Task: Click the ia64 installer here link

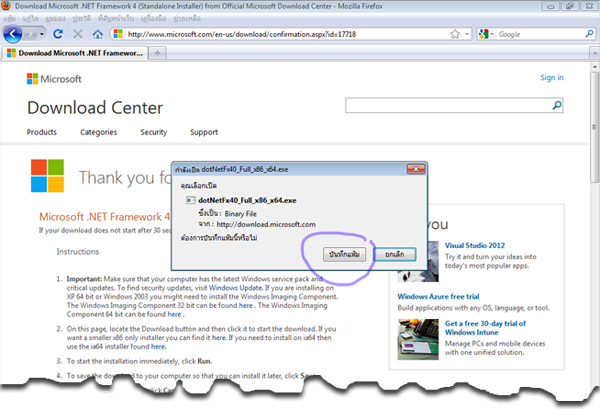Action: click(158, 346)
